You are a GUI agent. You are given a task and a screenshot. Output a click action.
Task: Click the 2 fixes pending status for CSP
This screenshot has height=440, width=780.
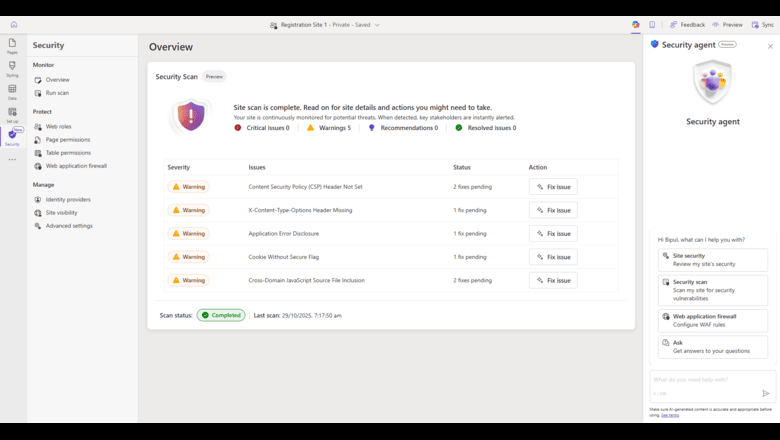click(x=473, y=187)
